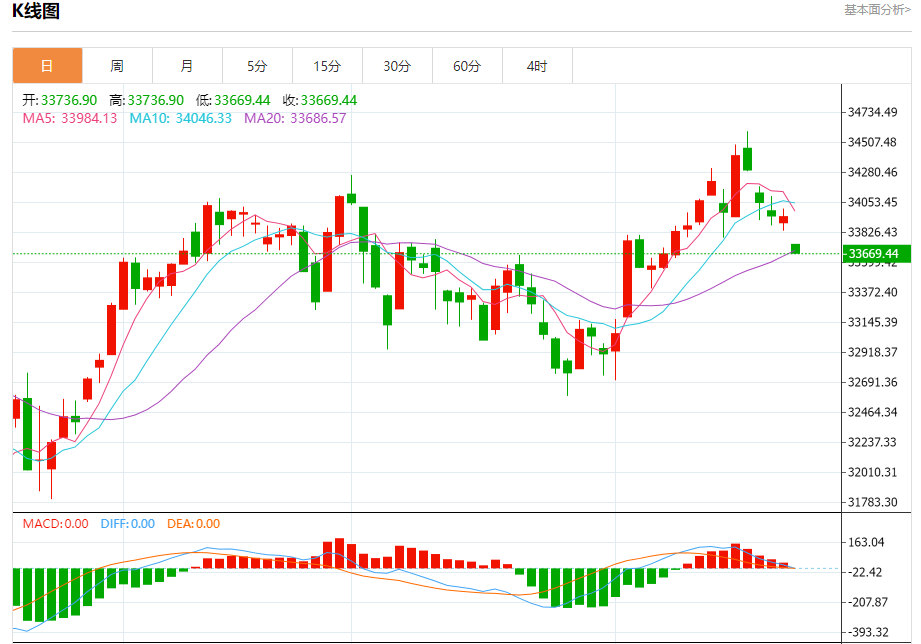
Task: Open the 60分 interval tab
Action: [467, 66]
